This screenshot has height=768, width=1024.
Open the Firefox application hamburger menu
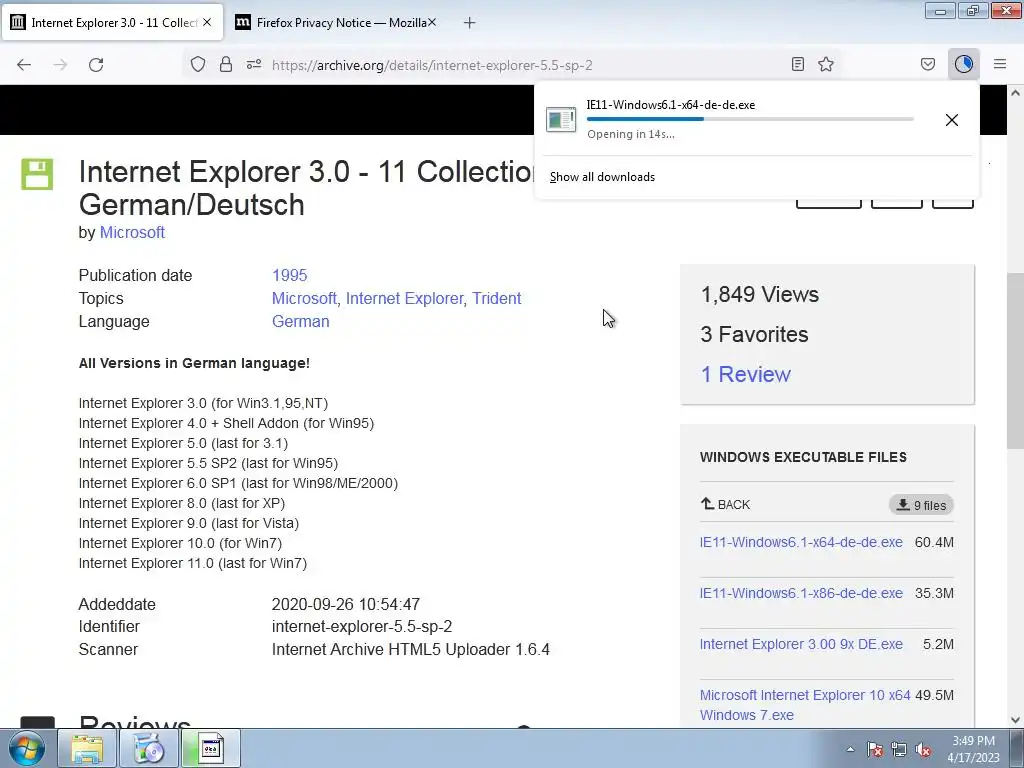pyautogui.click(x=1000, y=64)
